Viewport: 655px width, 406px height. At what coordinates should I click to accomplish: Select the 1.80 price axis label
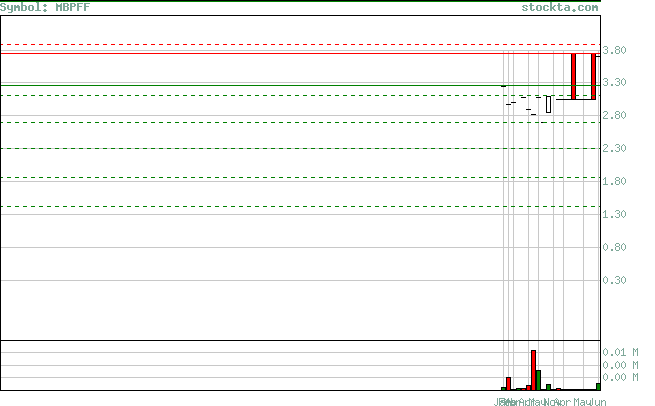click(614, 181)
